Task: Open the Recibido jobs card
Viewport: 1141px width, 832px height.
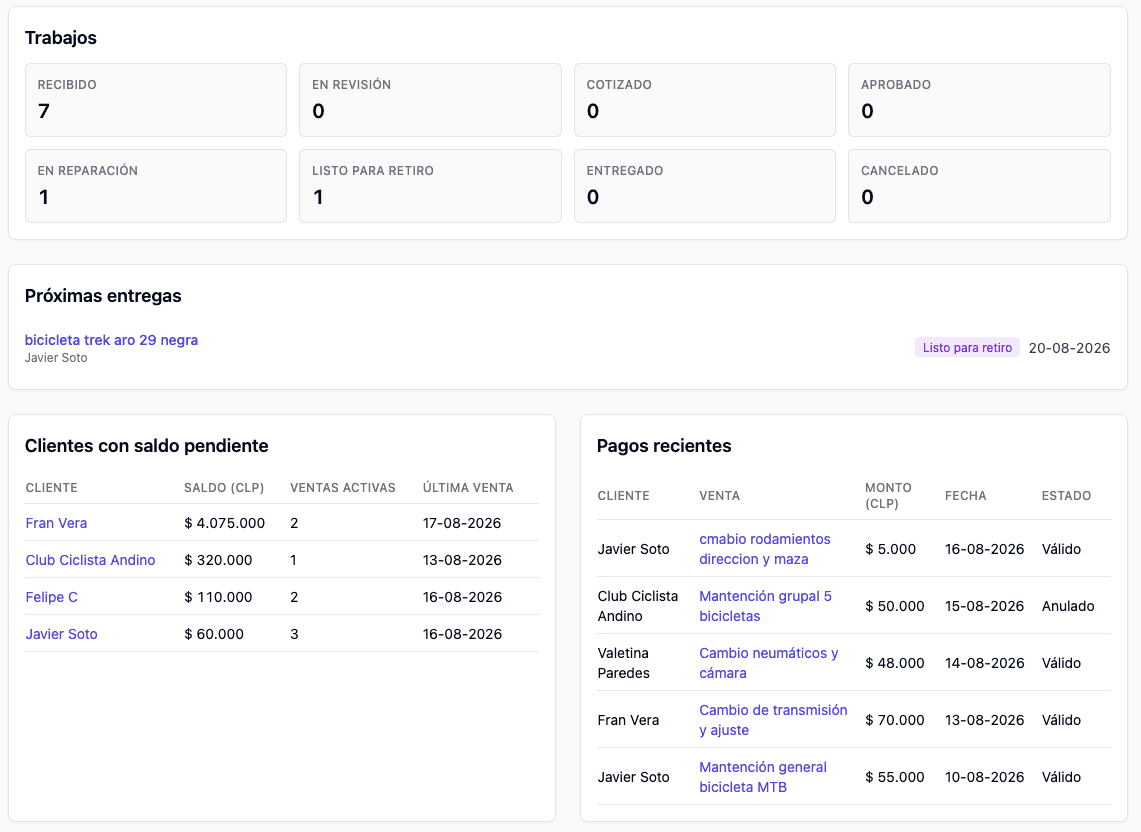Action: pos(156,100)
